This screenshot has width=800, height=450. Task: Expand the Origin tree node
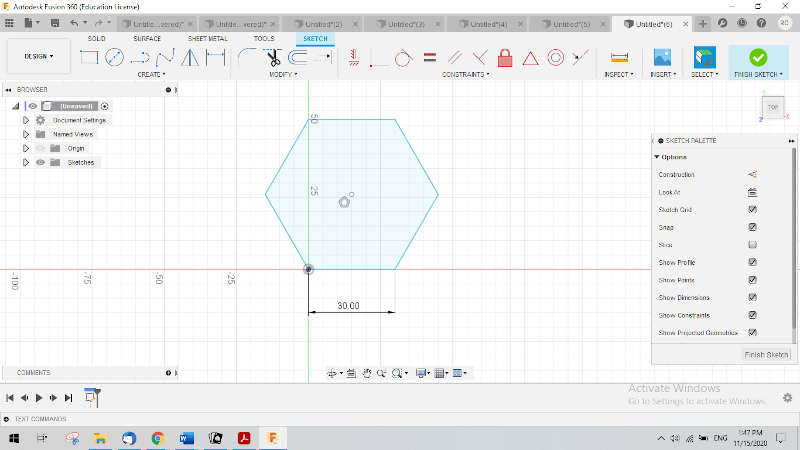pos(26,148)
